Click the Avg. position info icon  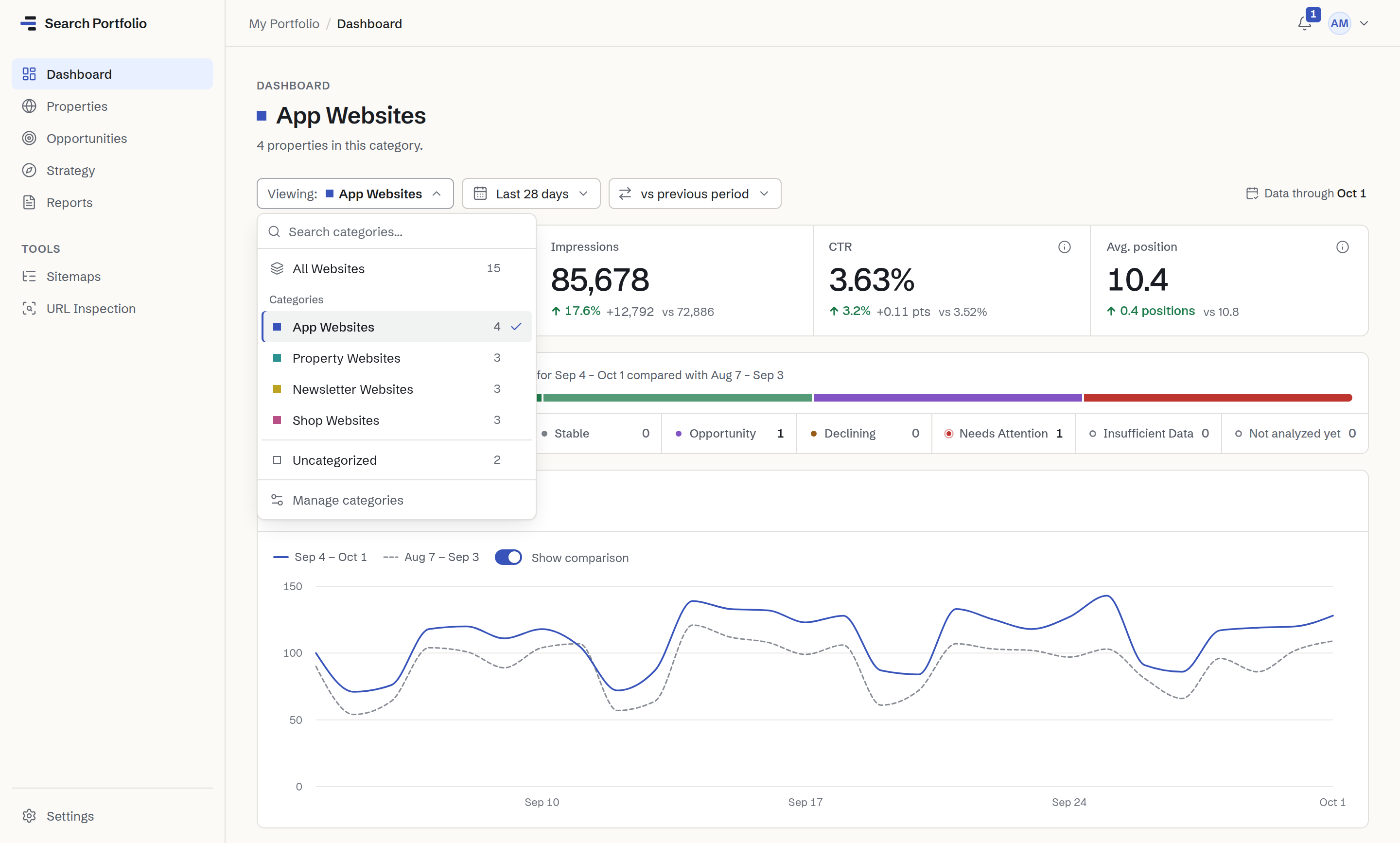point(1342,246)
